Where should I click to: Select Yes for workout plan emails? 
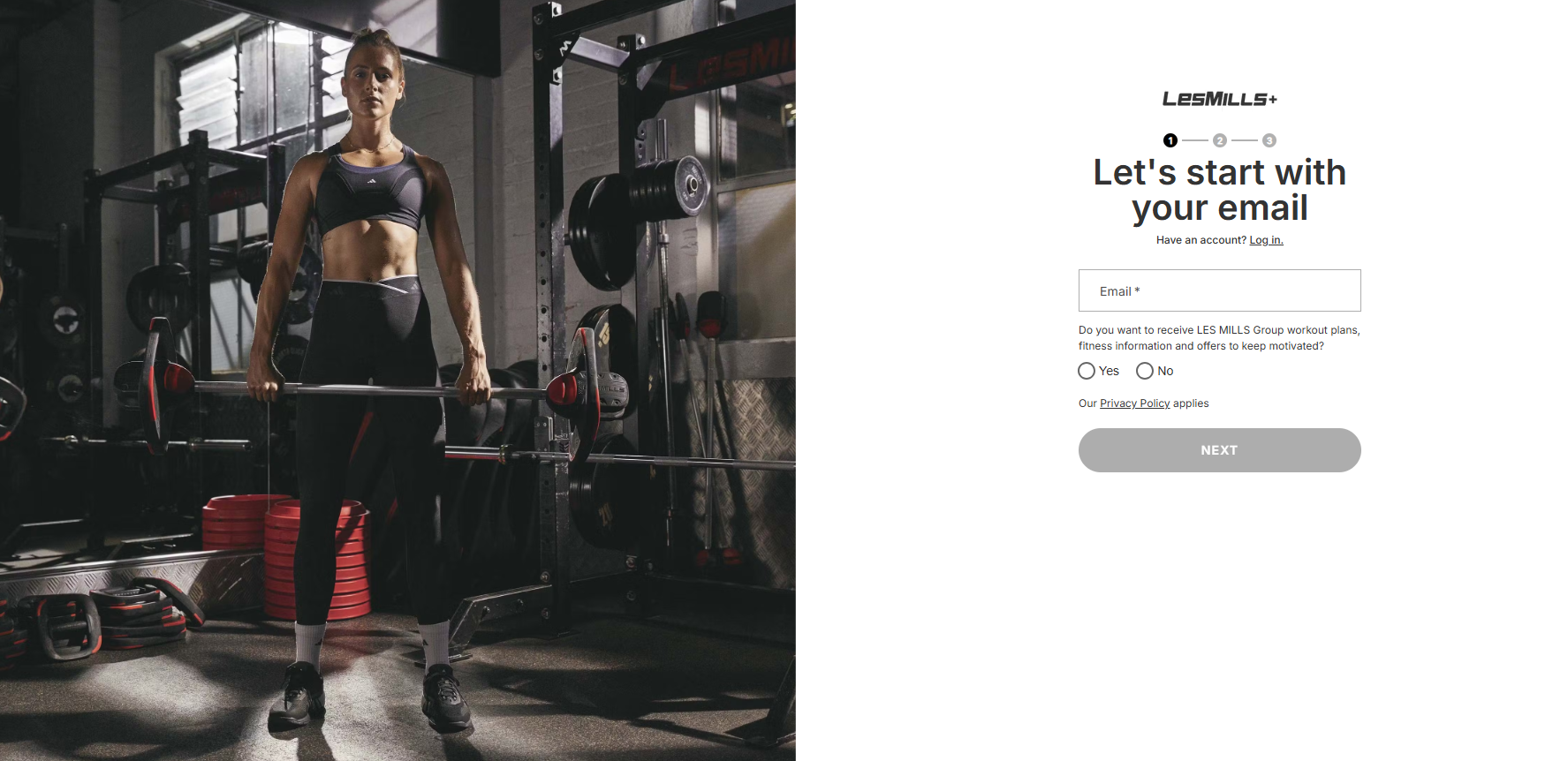pyautogui.click(x=1087, y=371)
